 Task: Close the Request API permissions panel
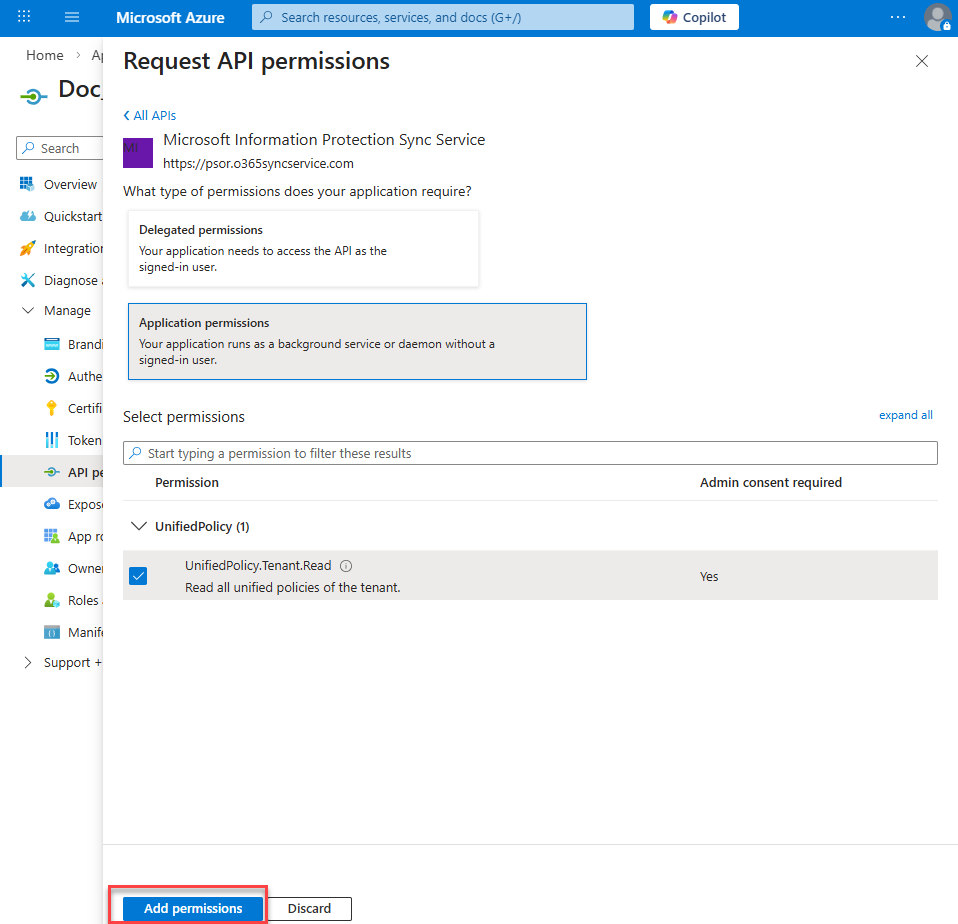[x=921, y=61]
